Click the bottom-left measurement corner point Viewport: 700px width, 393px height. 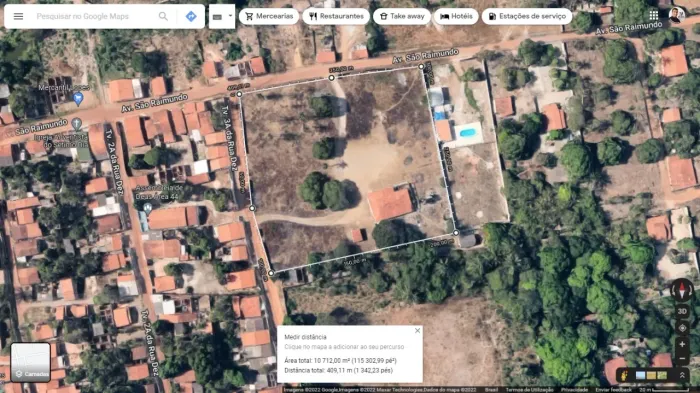pos(271,273)
